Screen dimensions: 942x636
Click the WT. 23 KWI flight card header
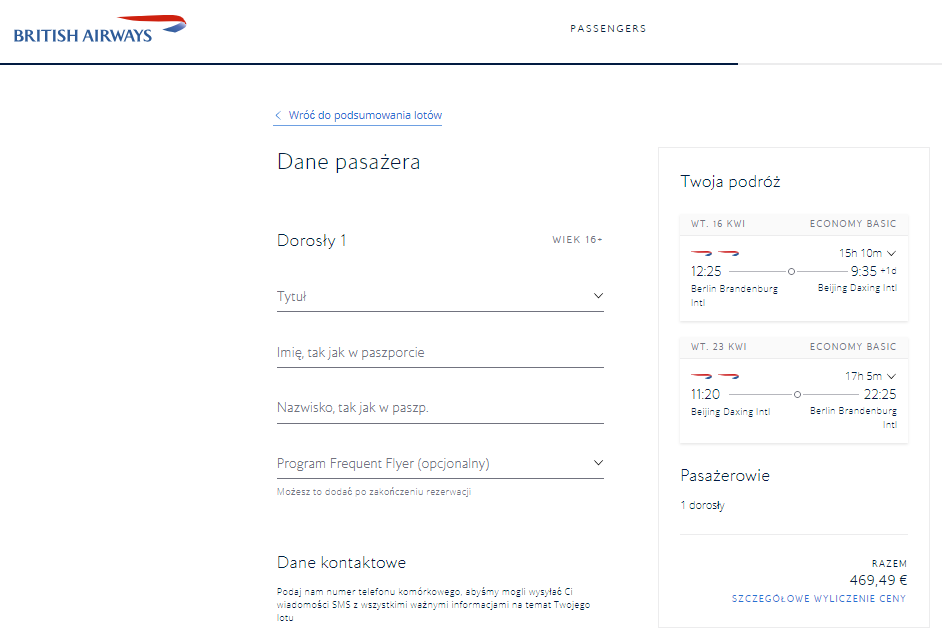coord(794,347)
